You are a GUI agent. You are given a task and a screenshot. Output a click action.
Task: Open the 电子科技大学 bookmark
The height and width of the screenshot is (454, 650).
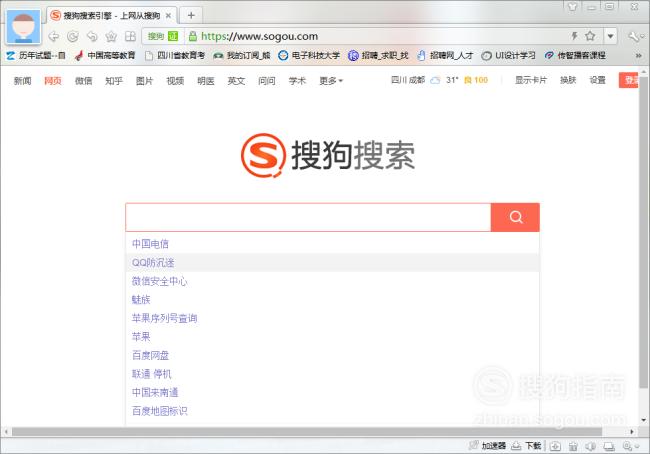(x=309, y=55)
